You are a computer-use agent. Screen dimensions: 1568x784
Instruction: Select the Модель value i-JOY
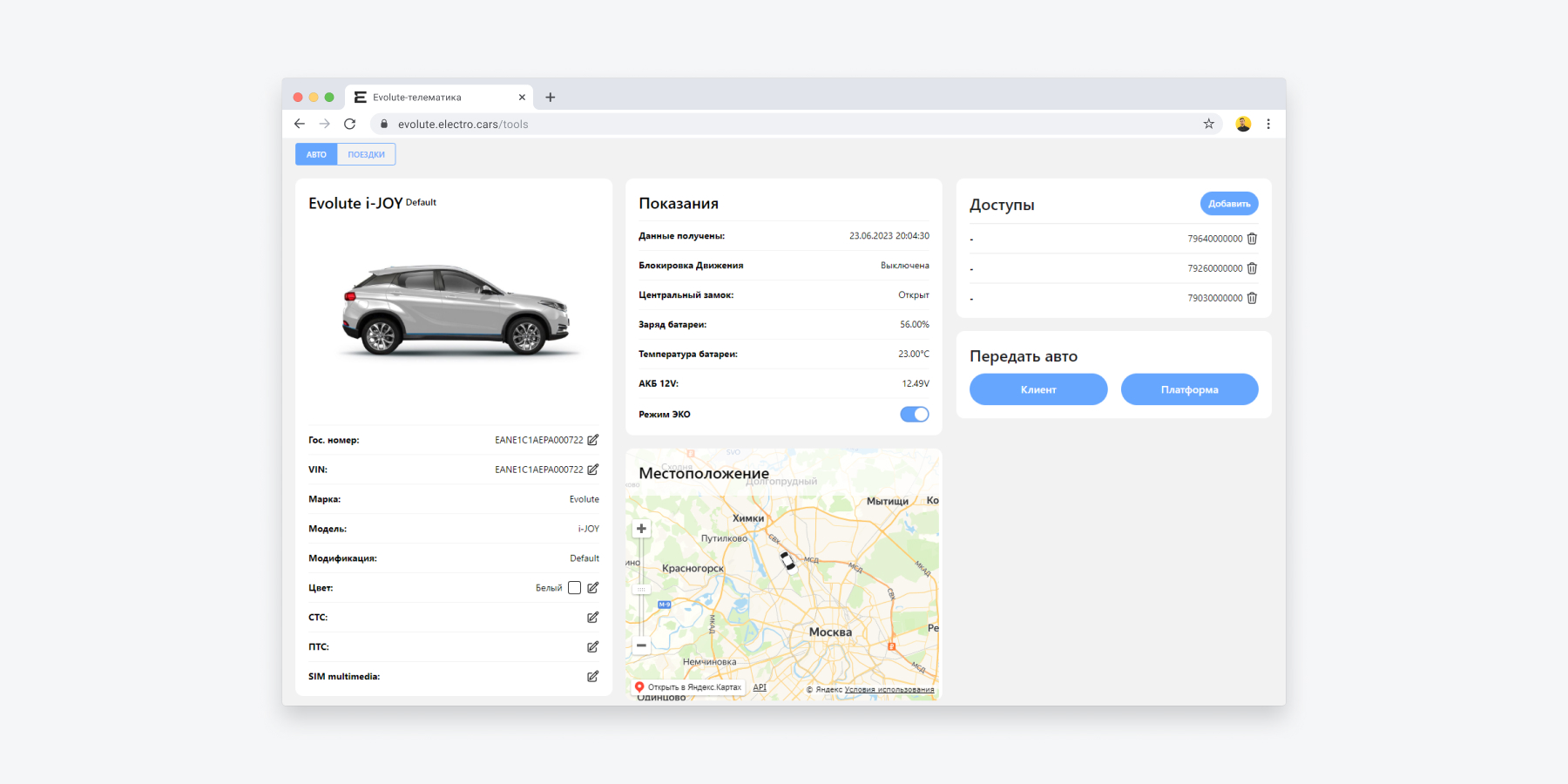pyautogui.click(x=589, y=529)
